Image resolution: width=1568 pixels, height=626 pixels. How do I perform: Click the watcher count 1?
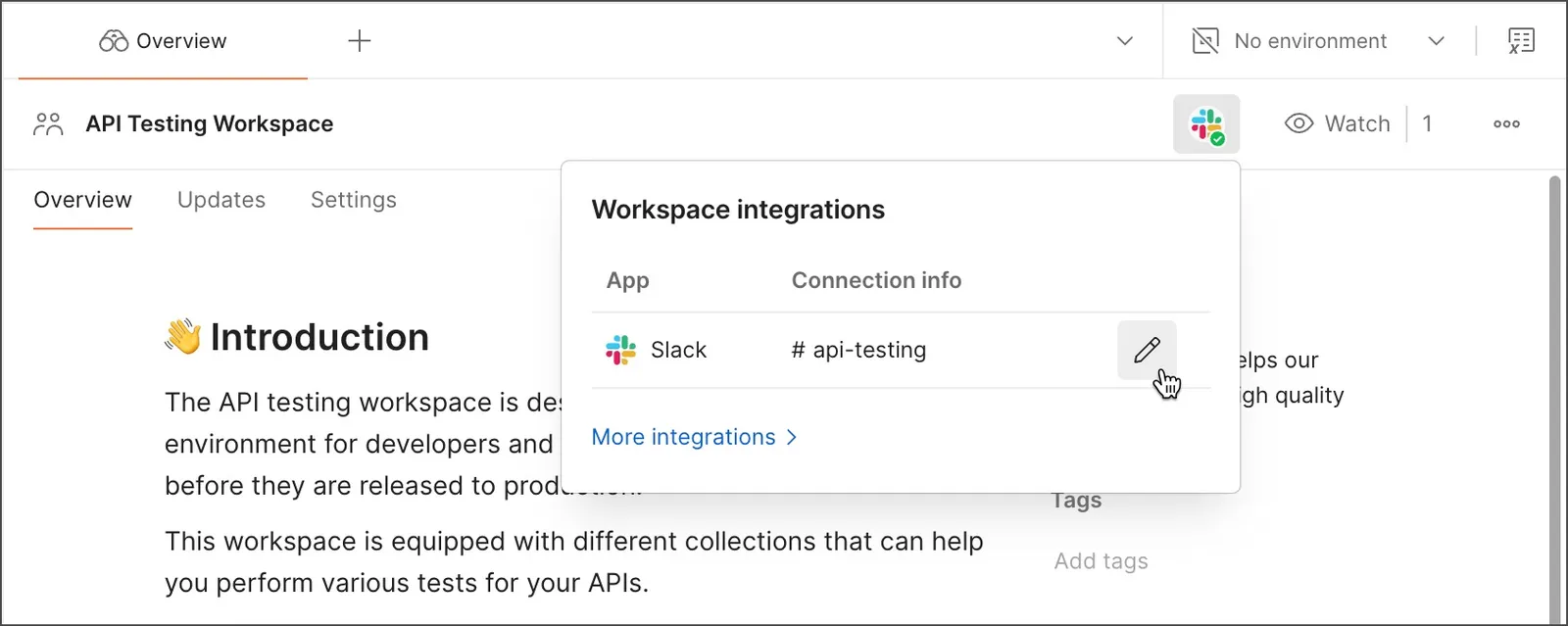(x=1427, y=124)
